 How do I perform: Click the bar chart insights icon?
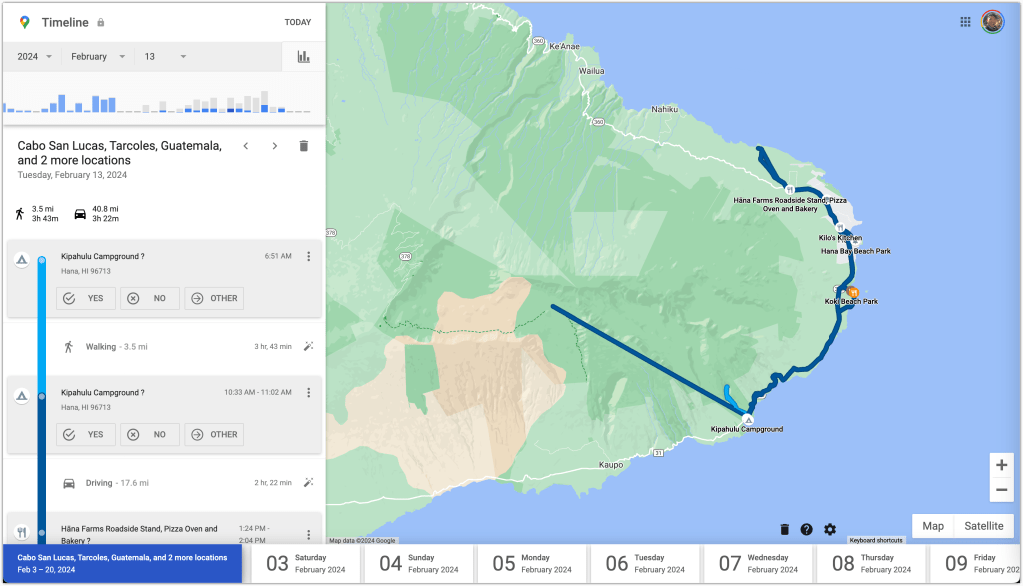click(x=303, y=57)
